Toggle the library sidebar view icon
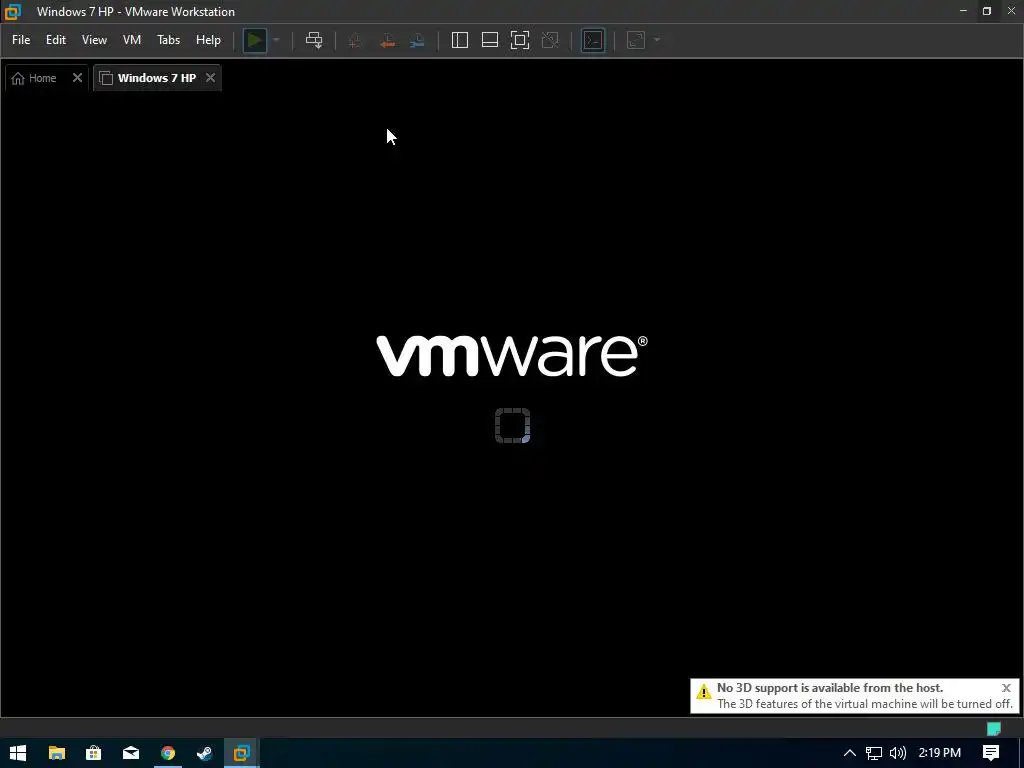Screen dimensions: 1024x768 point(460,40)
